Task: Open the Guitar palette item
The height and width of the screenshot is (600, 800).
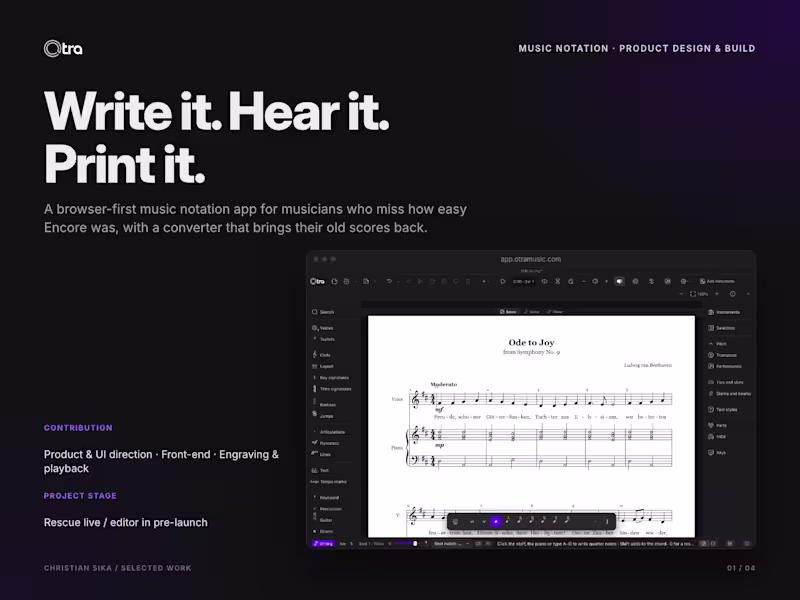Action: pyautogui.click(x=322, y=520)
